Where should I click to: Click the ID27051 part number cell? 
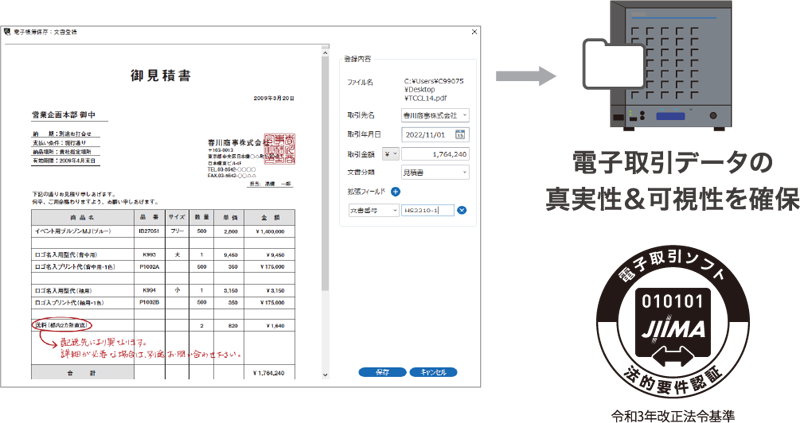[x=149, y=231]
